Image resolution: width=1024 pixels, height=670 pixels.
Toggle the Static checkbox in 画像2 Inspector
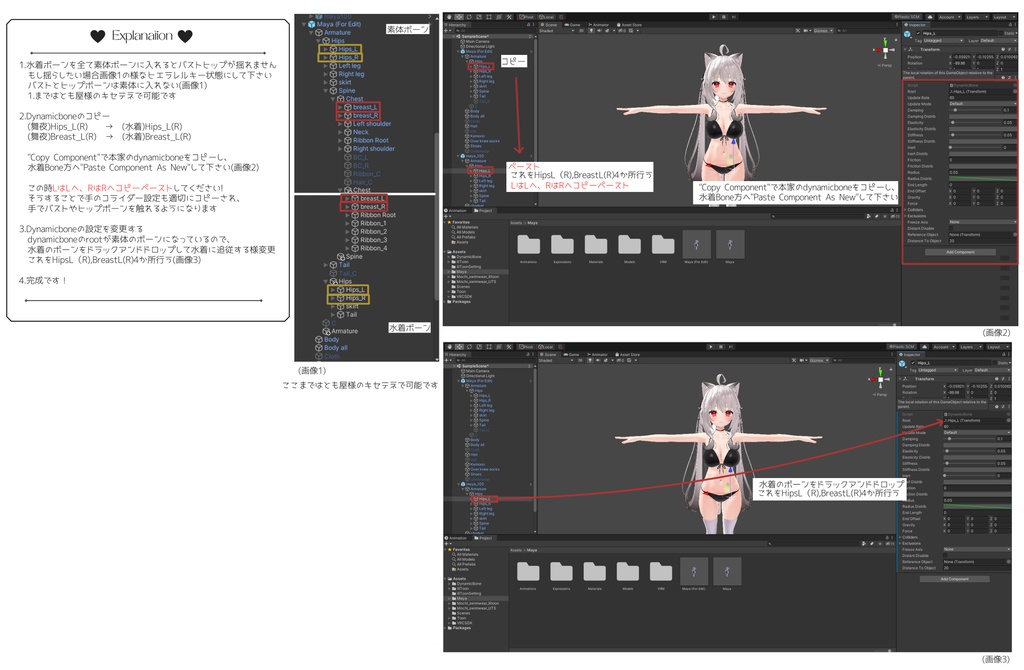[x=1001, y=33]
